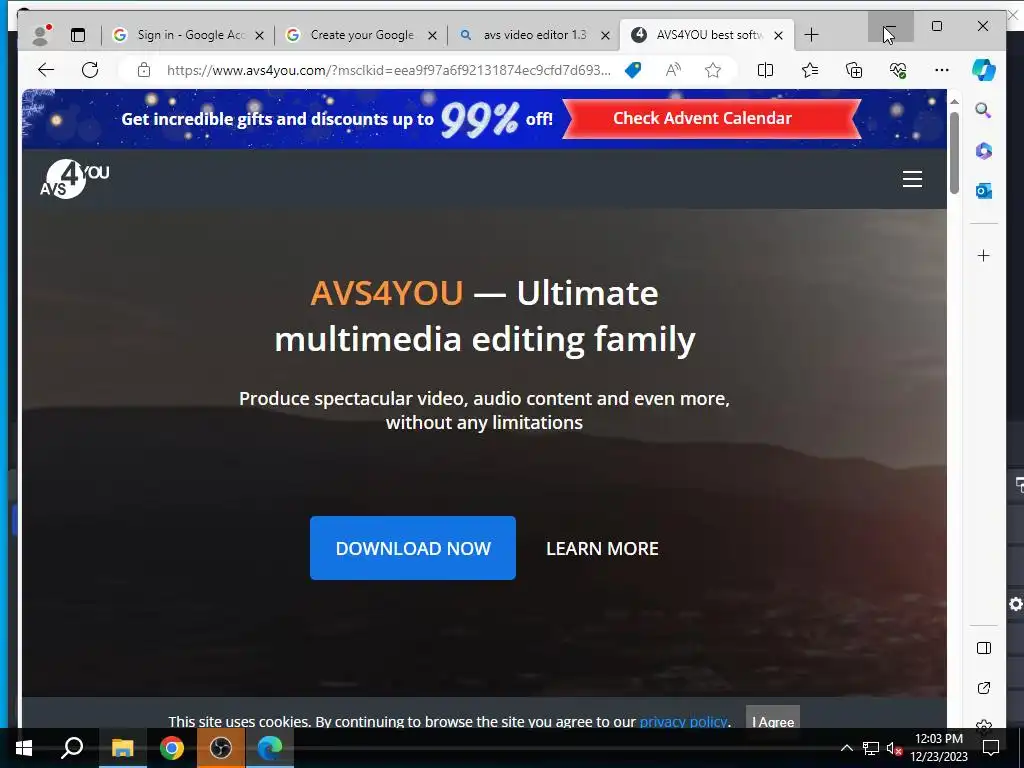Open the Windows Start menu
This screenshot has width=1024, height=768.
coord(23,748)
